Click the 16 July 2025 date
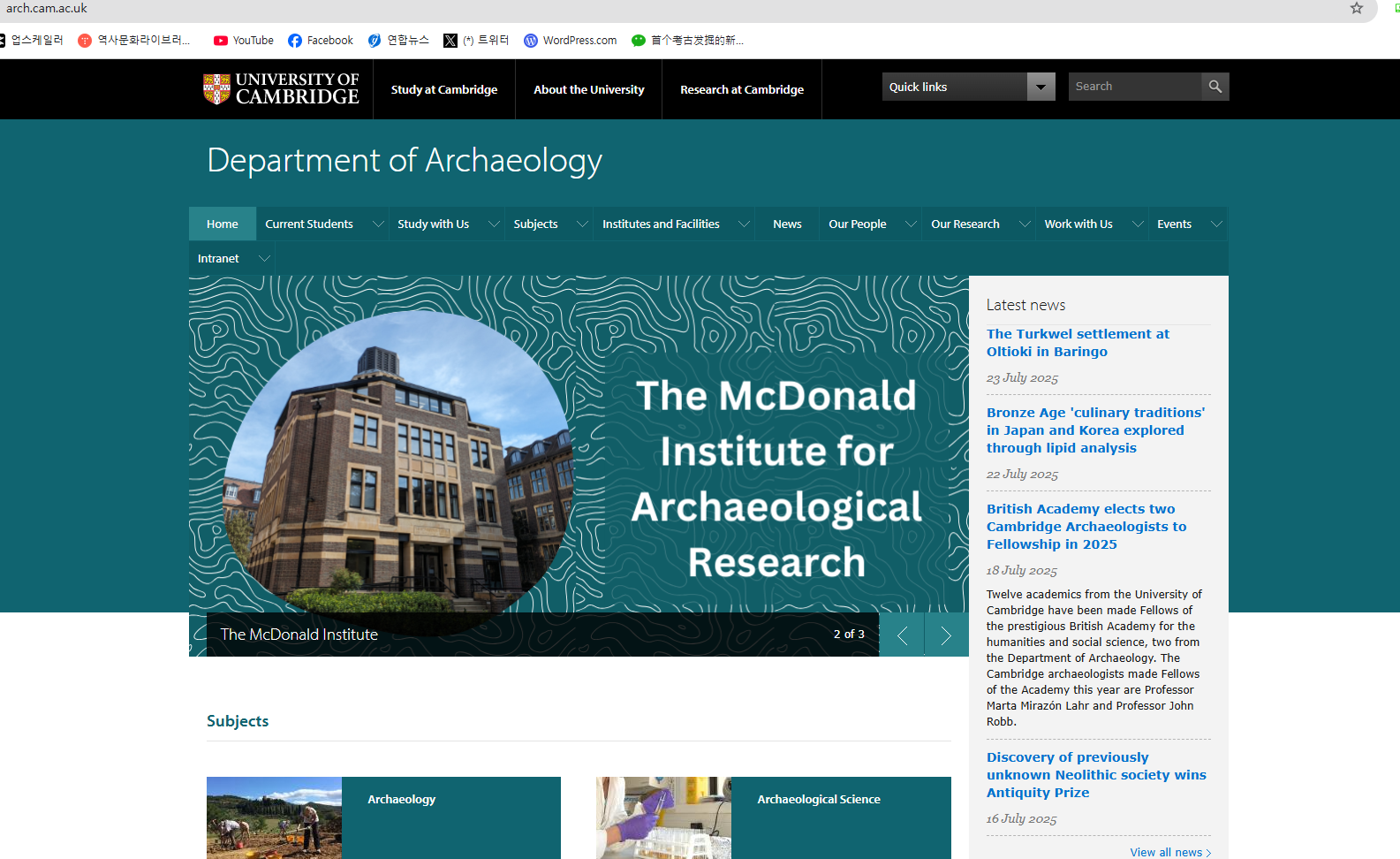Viewport: 1400px width, 859px height. point(1022,819)
